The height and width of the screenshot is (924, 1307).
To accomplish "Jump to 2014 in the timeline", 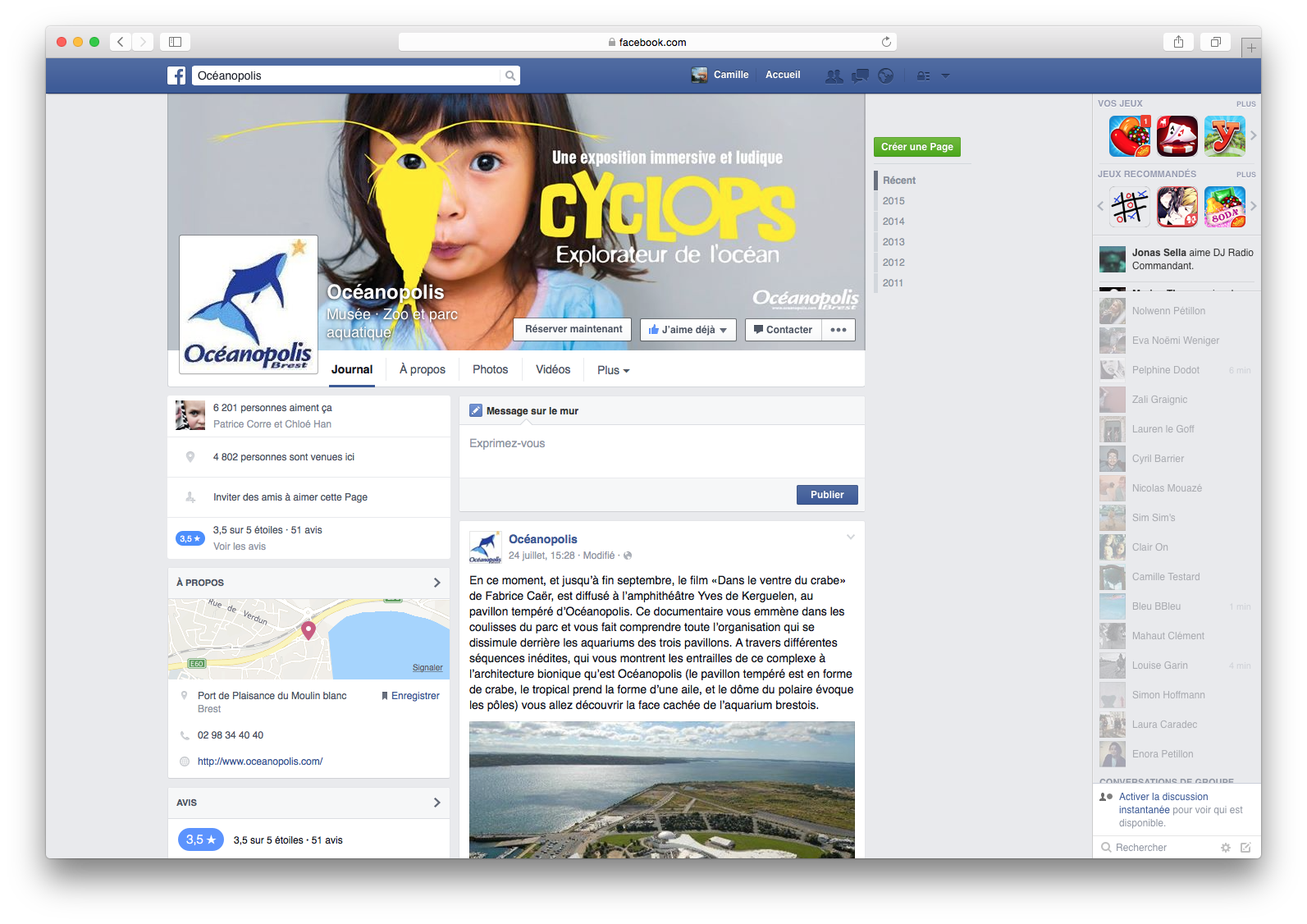I will [893, 222].
